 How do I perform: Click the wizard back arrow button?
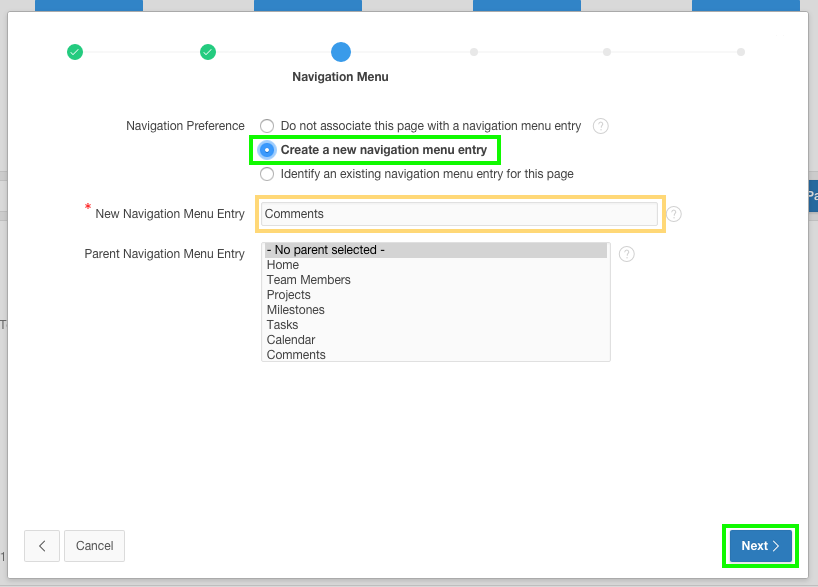41,546
